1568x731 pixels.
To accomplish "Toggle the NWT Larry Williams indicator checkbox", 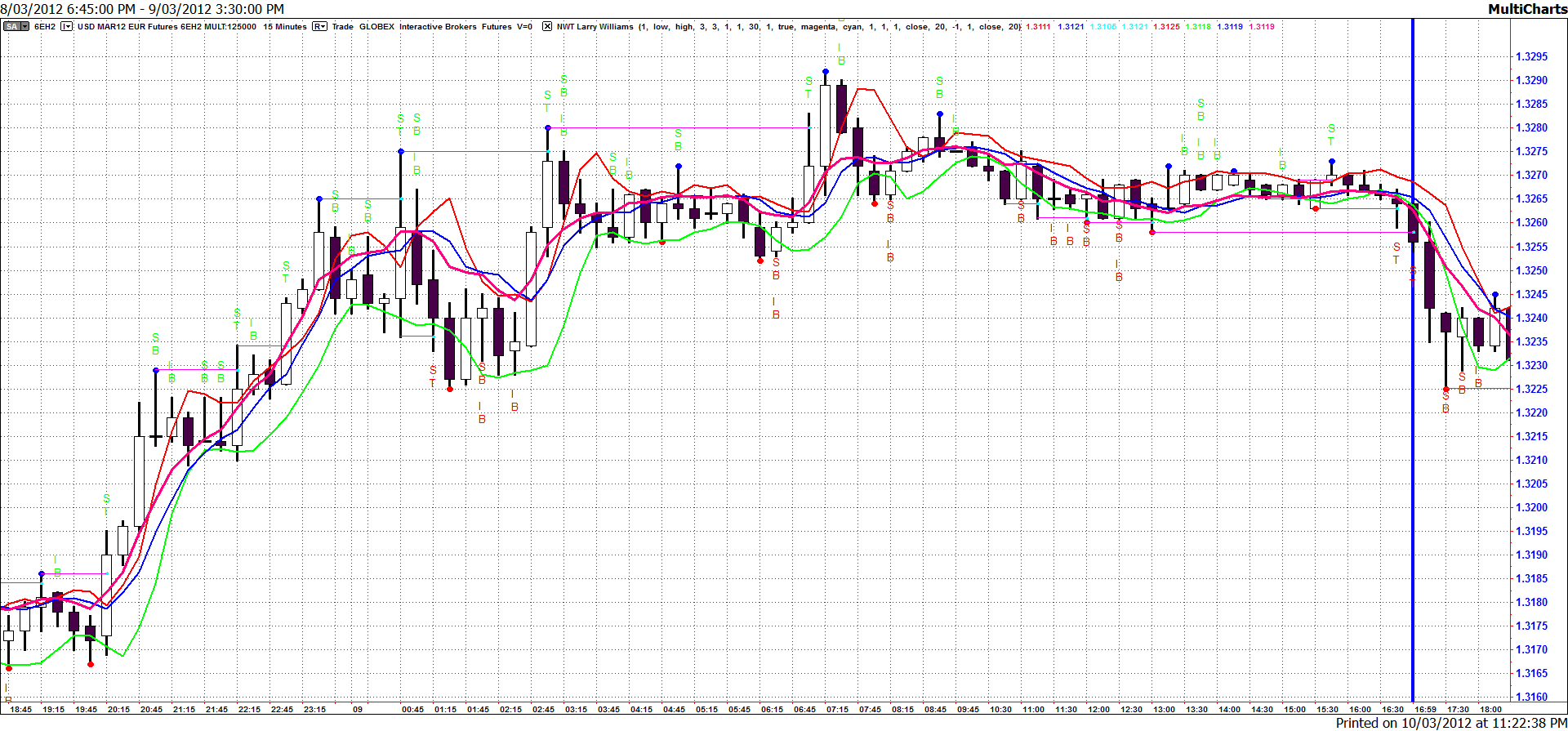I will pos(547,27).
